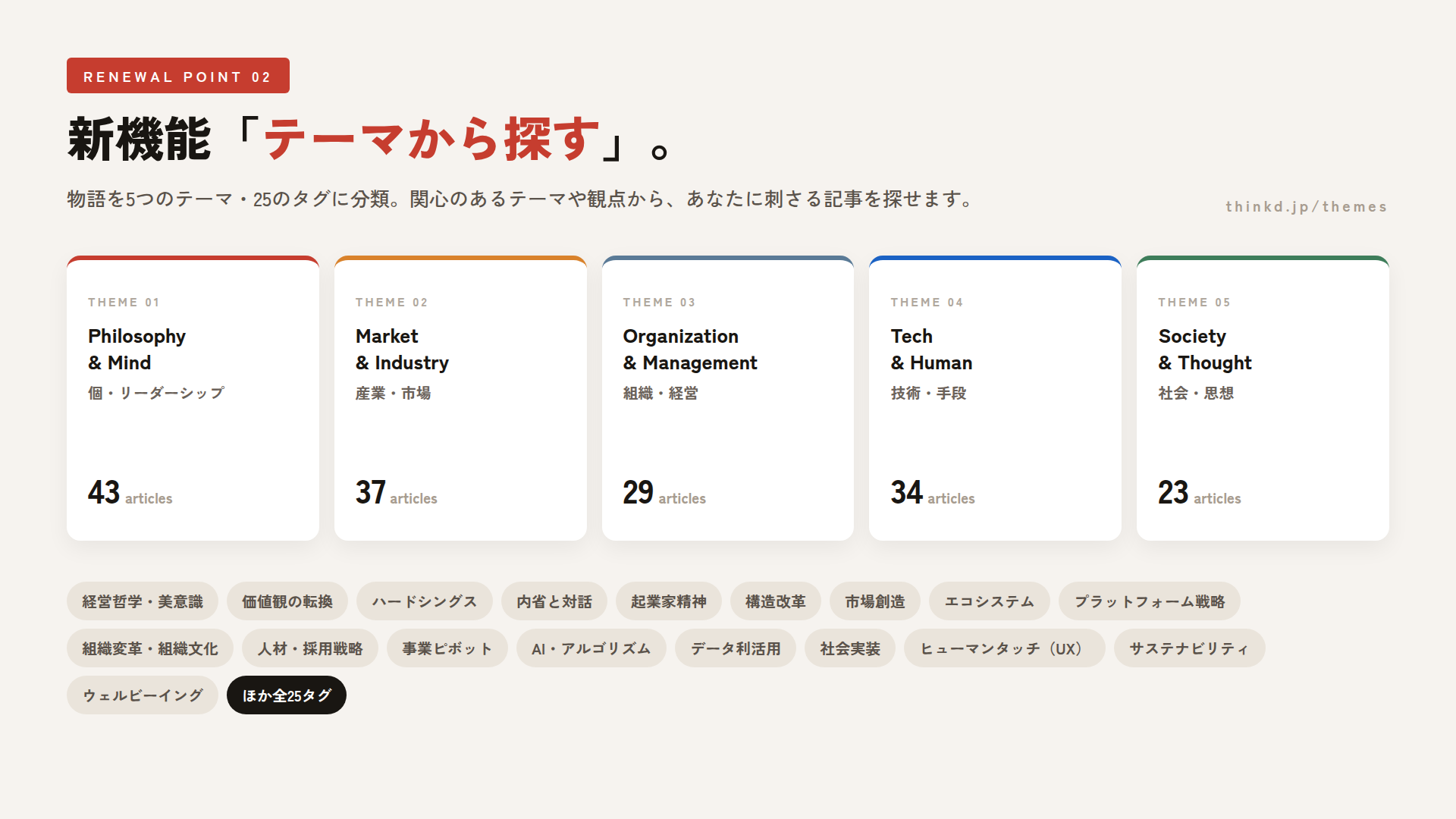
Task: Select the エコシステム tag
Action: point(990,601)
